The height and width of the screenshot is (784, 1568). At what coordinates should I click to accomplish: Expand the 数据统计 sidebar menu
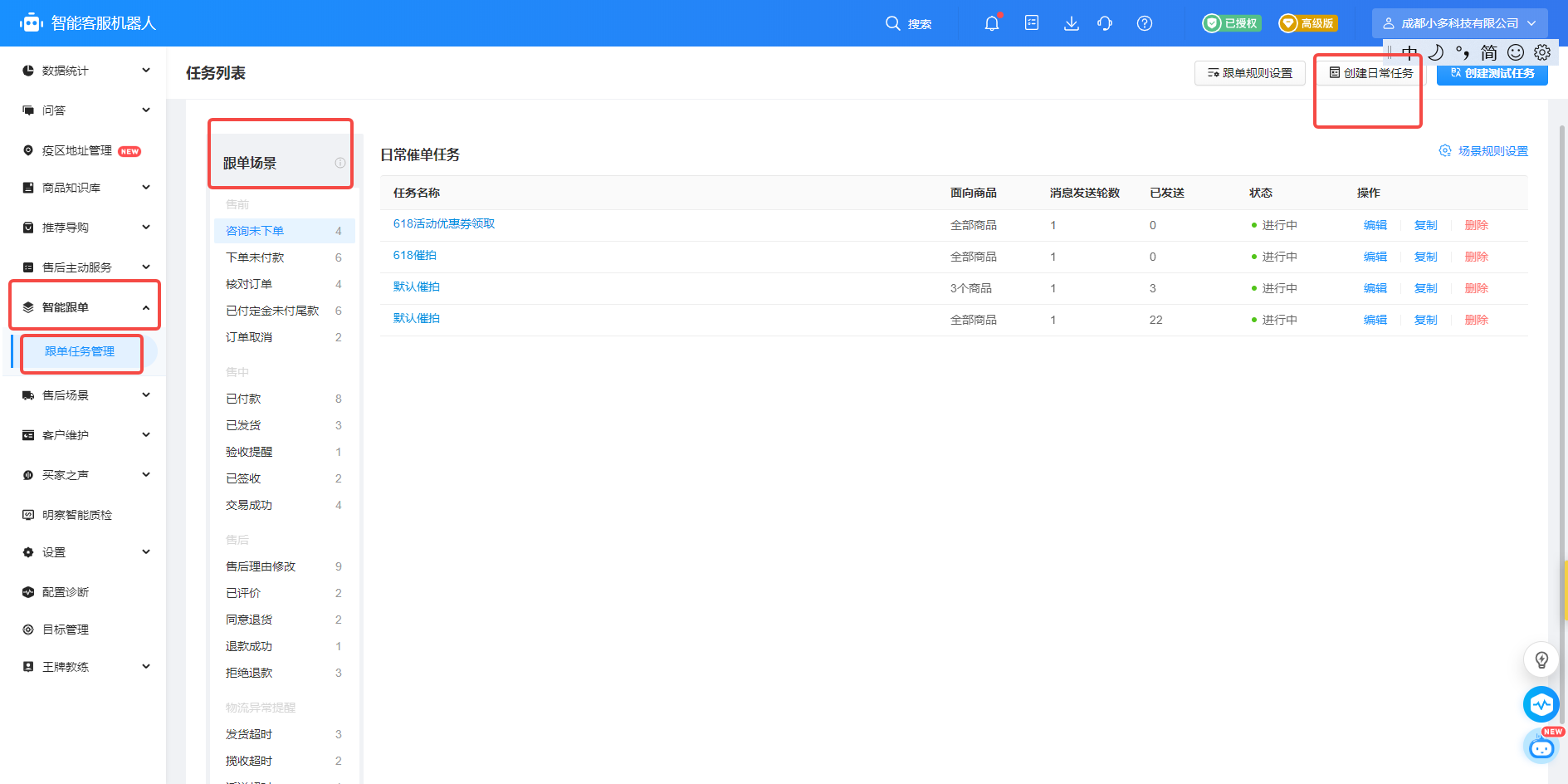tap(83, 71)
